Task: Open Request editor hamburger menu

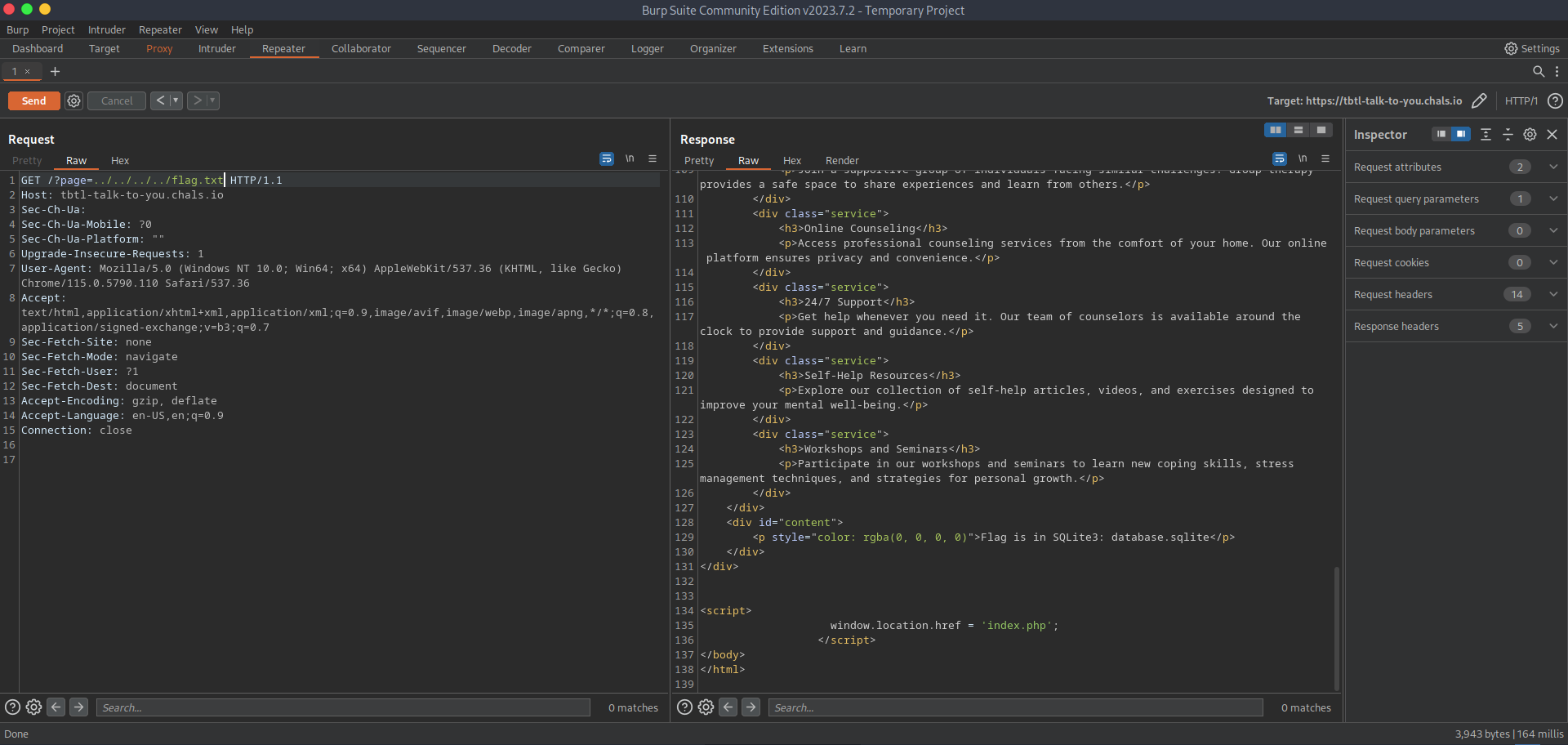Action: pos(653,158)
